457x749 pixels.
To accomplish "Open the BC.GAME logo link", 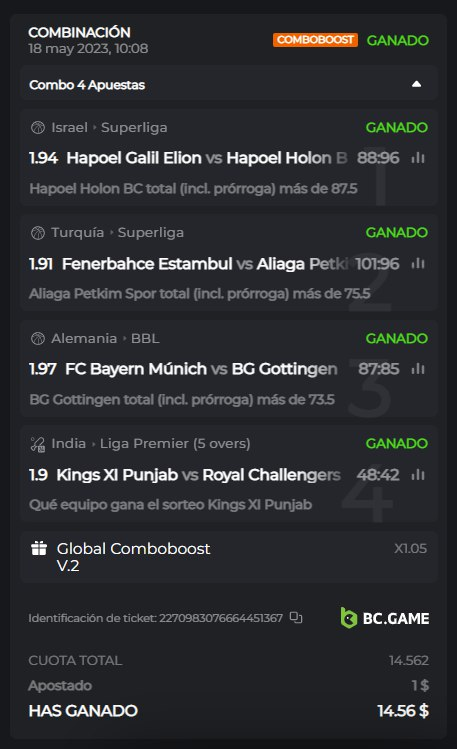I will tap(384, 618).
